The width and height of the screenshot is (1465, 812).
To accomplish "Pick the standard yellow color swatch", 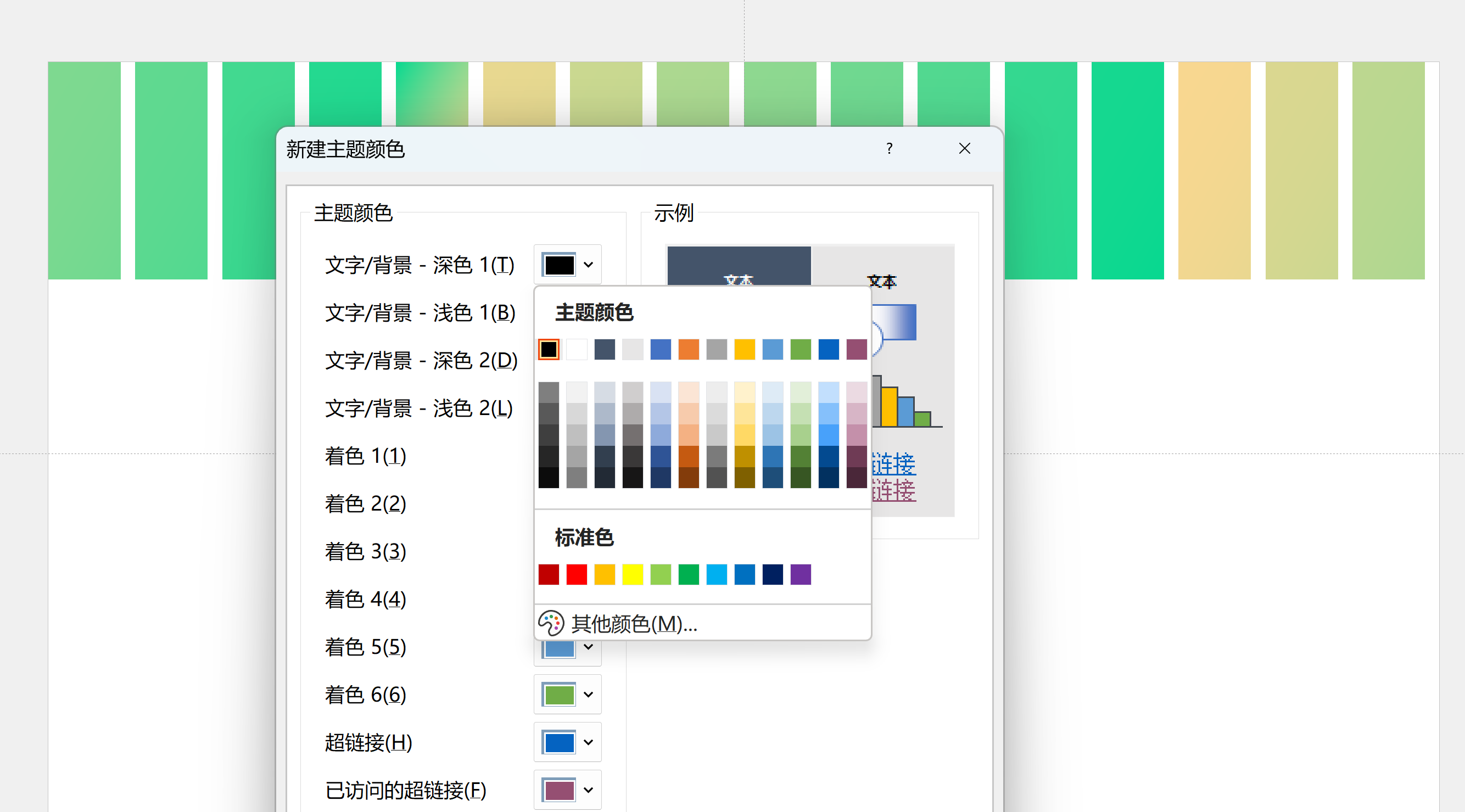I will [x=633, y=574].
